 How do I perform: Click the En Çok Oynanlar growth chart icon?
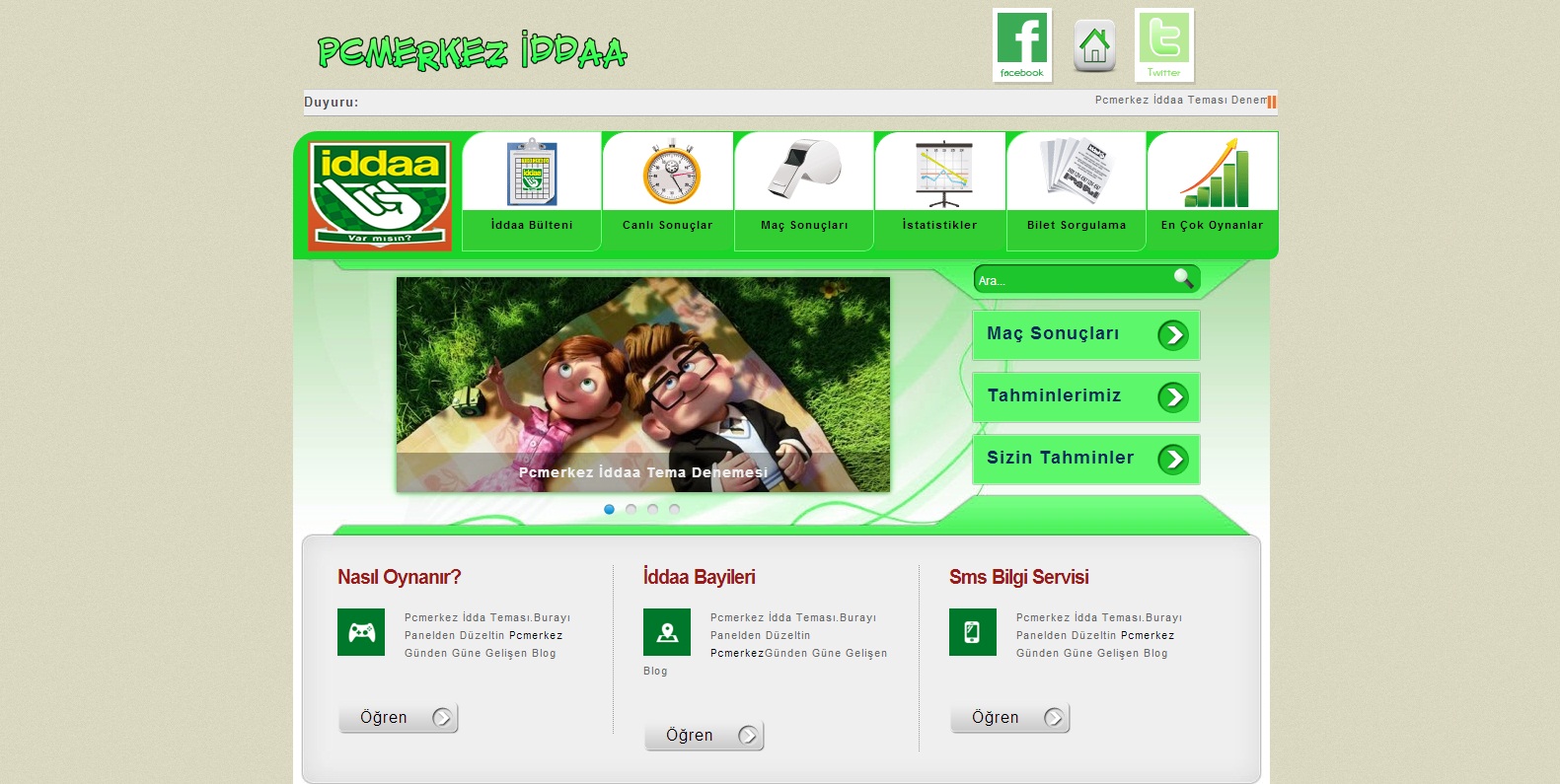click(1214, 173)
